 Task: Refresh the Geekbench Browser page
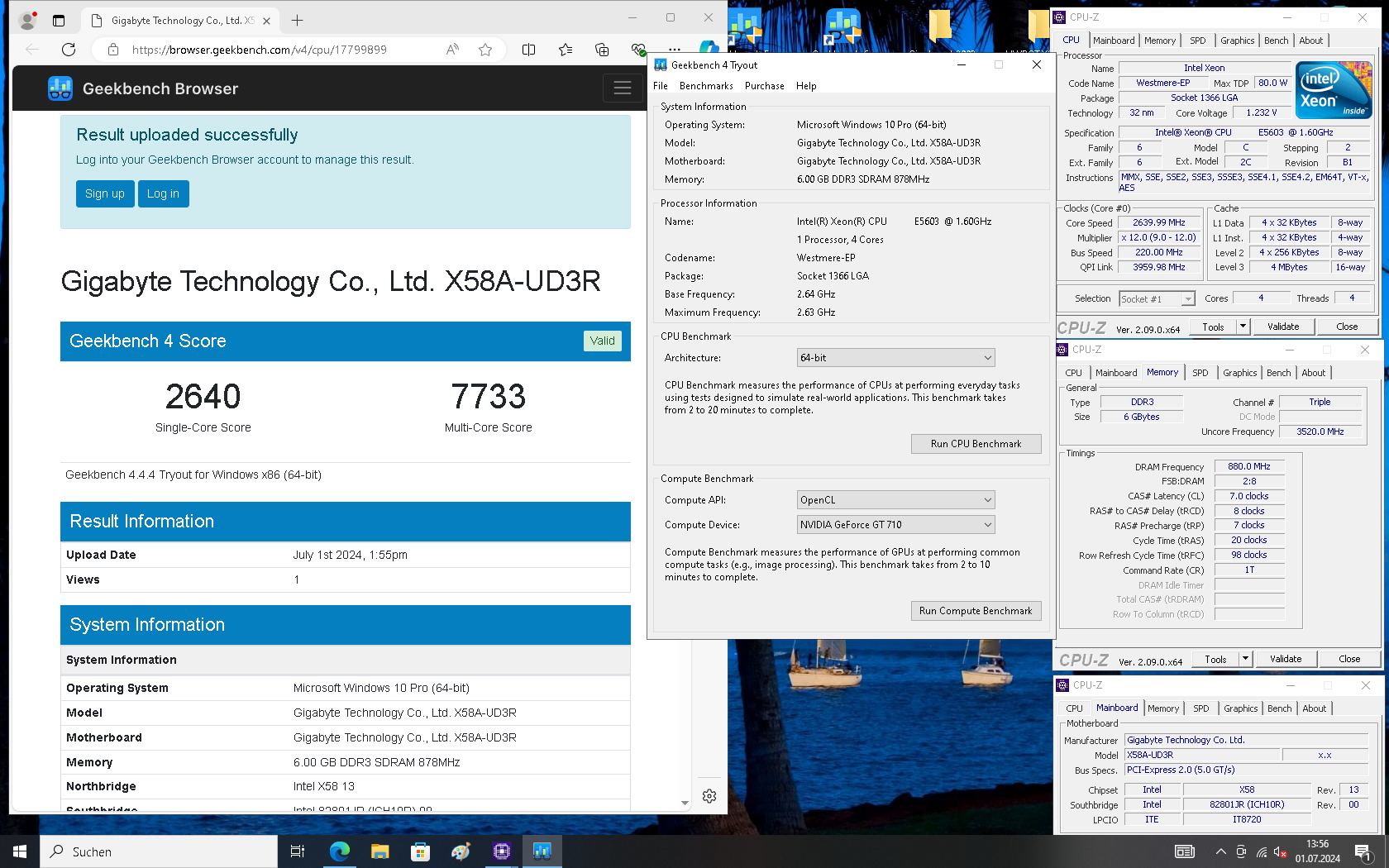(69, 50)
